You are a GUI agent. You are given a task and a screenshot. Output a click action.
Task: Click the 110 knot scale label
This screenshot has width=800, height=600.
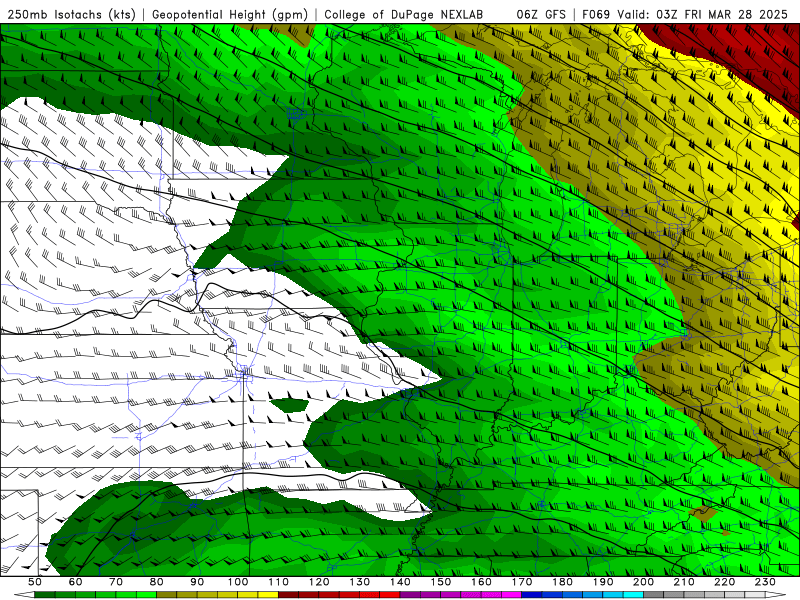pos(279,582)
